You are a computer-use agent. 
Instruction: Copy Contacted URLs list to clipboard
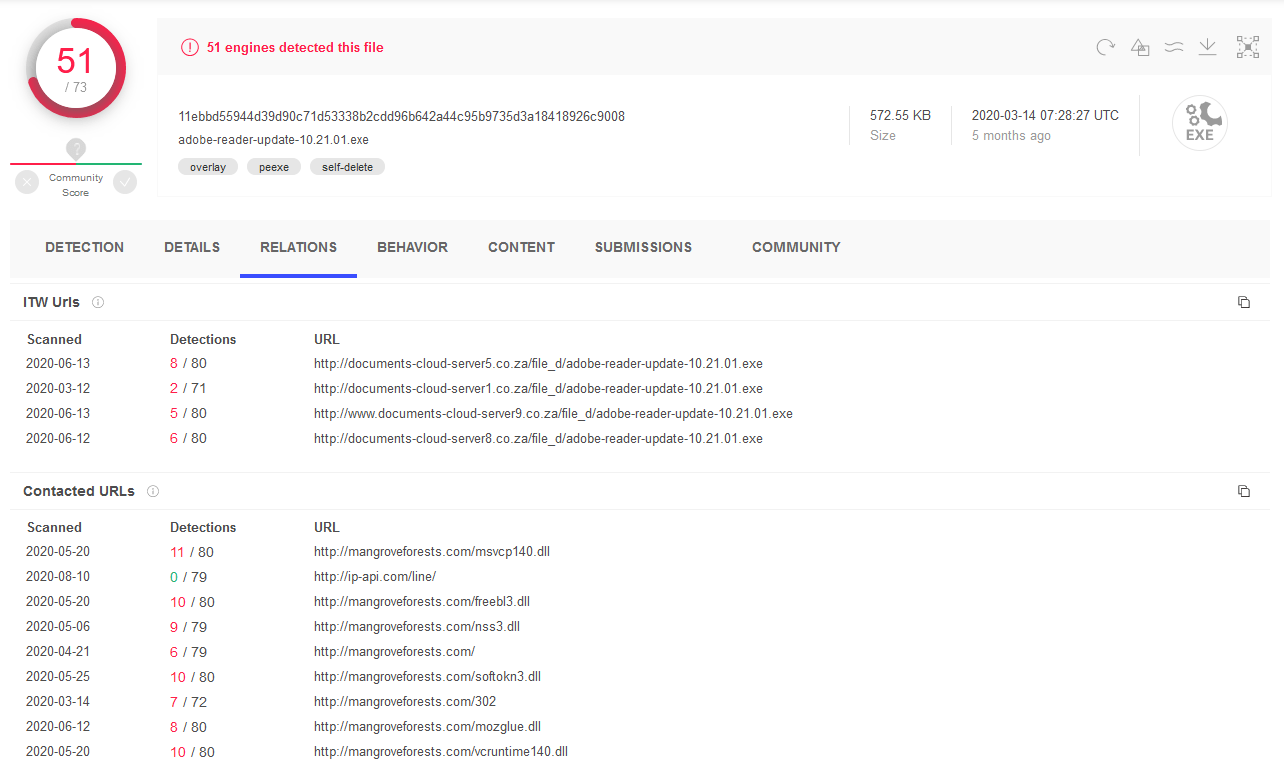coord(1244,491)
